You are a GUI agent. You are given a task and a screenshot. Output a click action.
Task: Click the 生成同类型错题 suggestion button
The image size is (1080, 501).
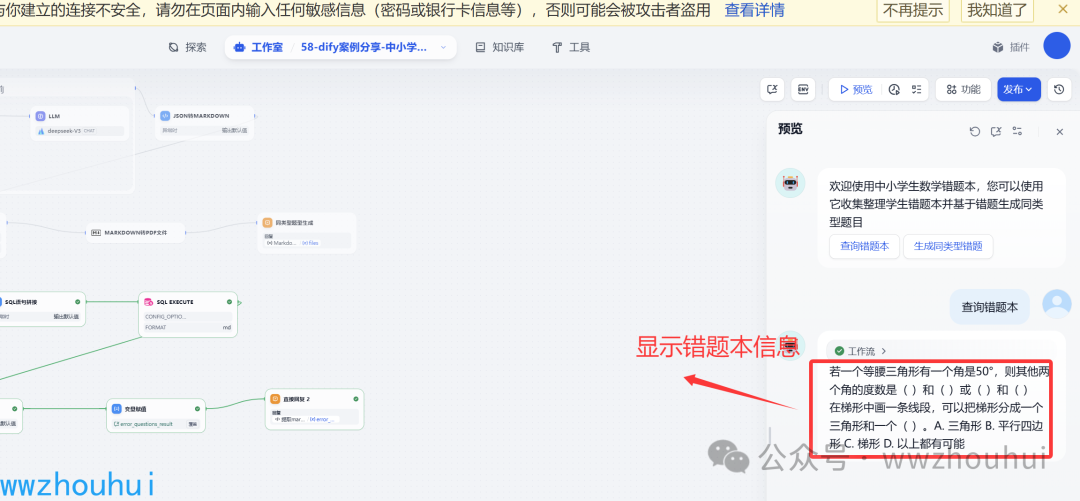coord(948,246)
